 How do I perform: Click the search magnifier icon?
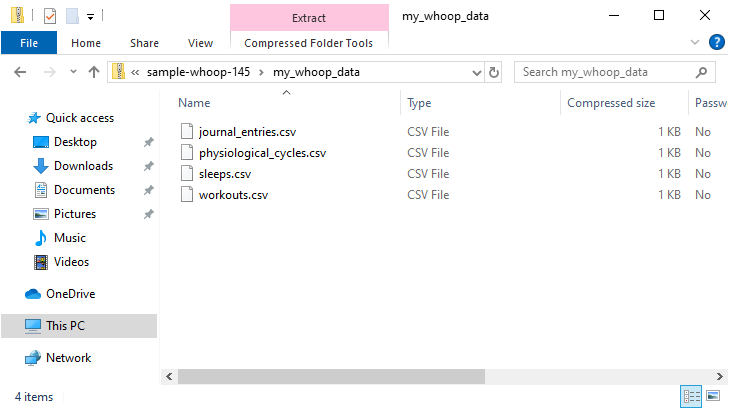(702, 72)
